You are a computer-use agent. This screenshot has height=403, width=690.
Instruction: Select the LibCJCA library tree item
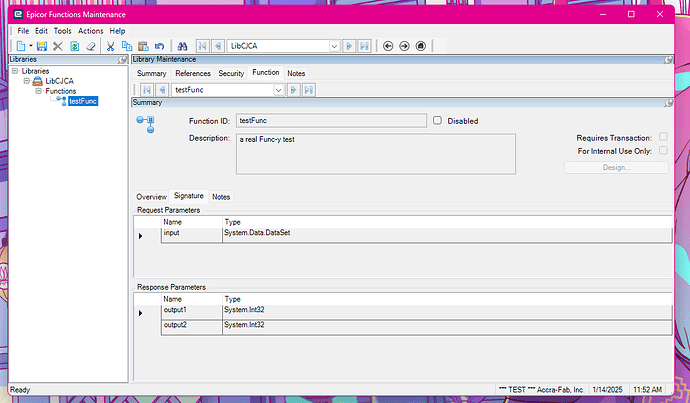[59, 81]
